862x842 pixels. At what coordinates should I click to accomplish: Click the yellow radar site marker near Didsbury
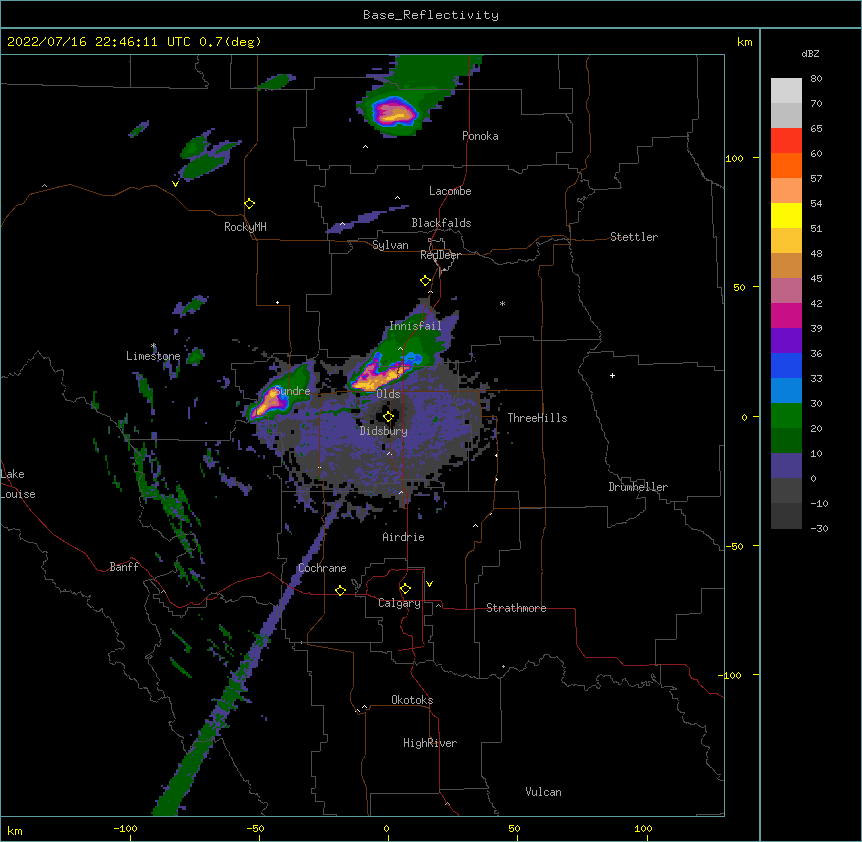tap(388, 417)
